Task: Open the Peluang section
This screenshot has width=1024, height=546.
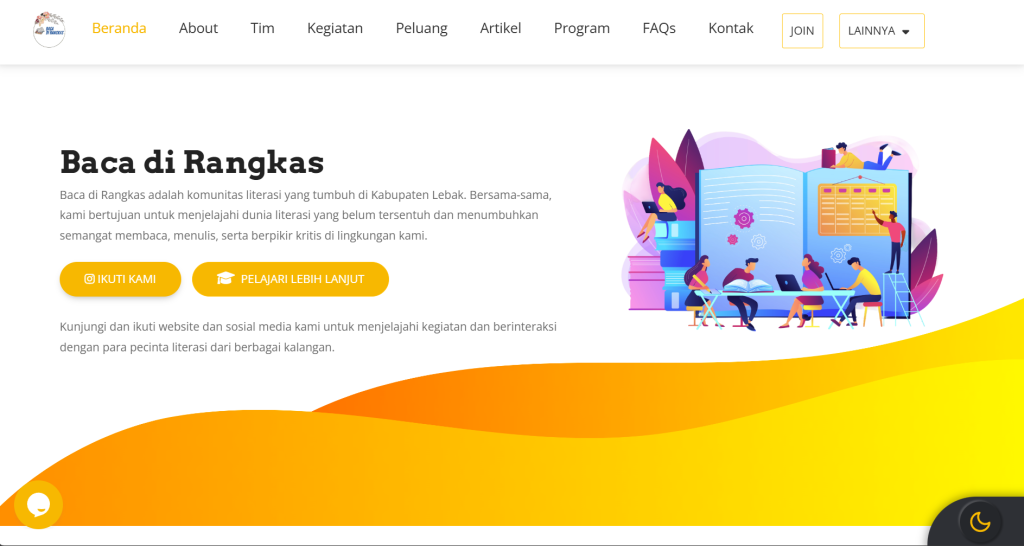Action: click(422, 29)
